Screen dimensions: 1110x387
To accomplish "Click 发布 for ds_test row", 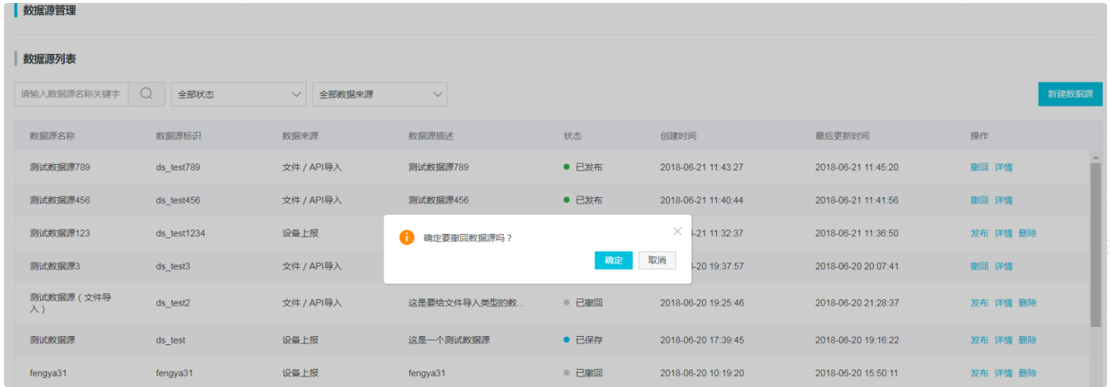I will coord(979,340).
